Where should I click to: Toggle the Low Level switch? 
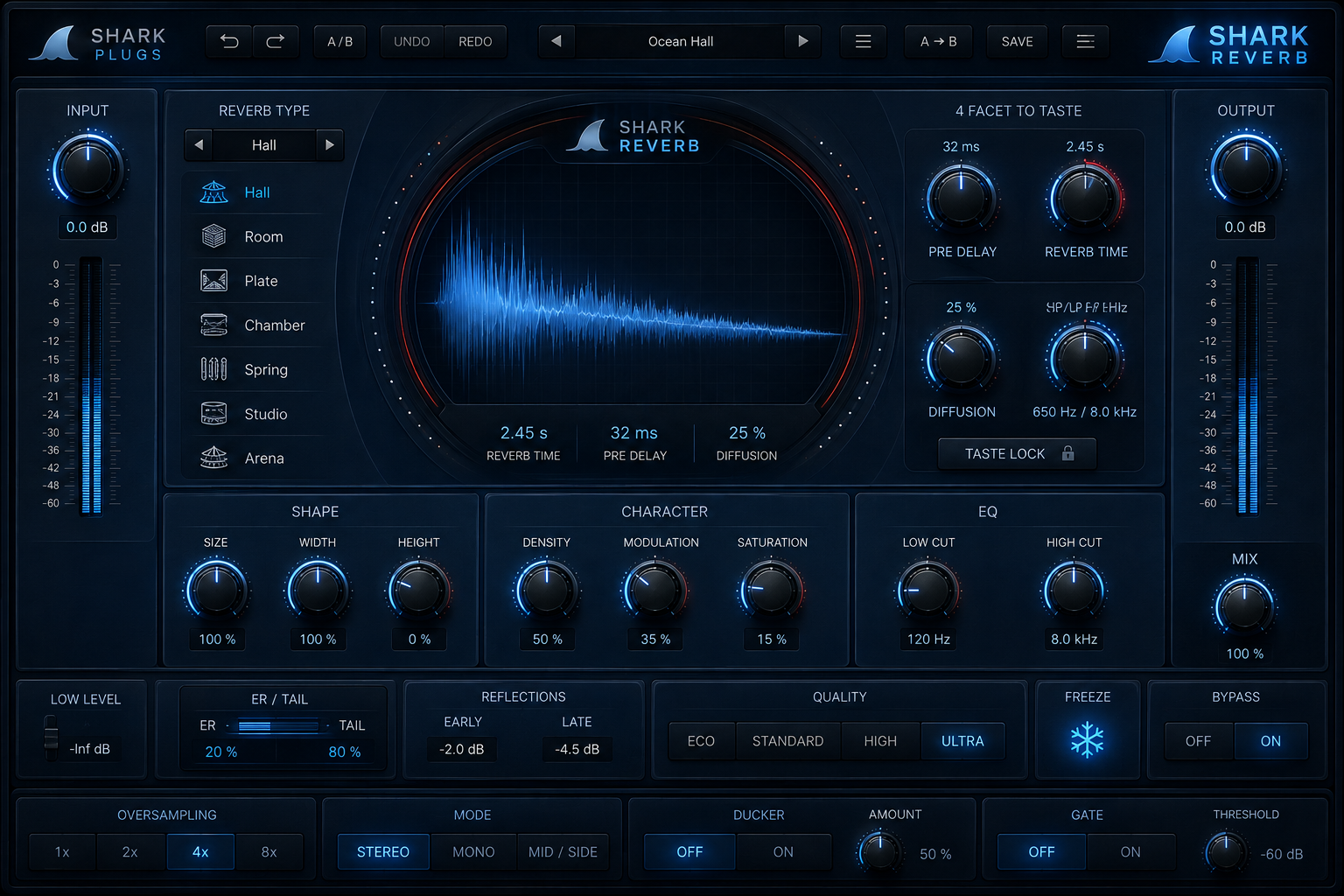(52, 738)
